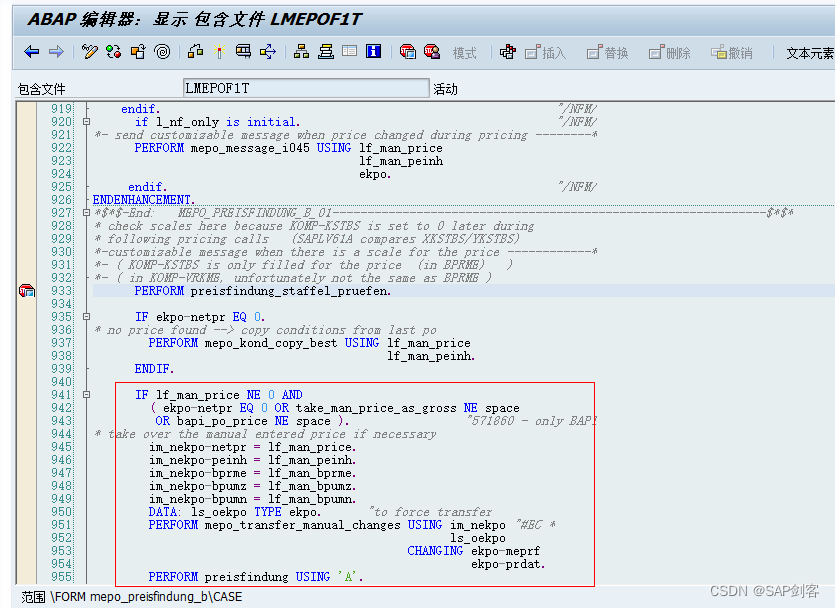Click the forward navigation arrow
The height and width of the screenshot is (608, 835).
pyautogui.click(x=58, y=51)
